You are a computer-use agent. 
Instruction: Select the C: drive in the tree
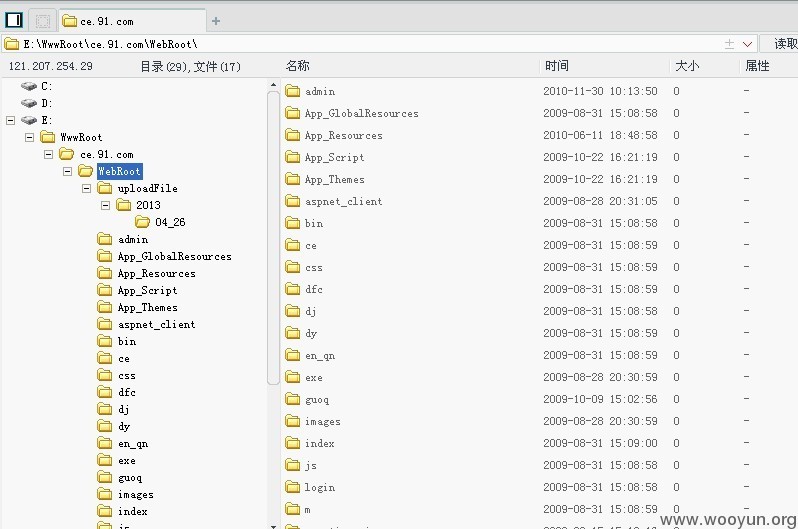click(46, 86)
